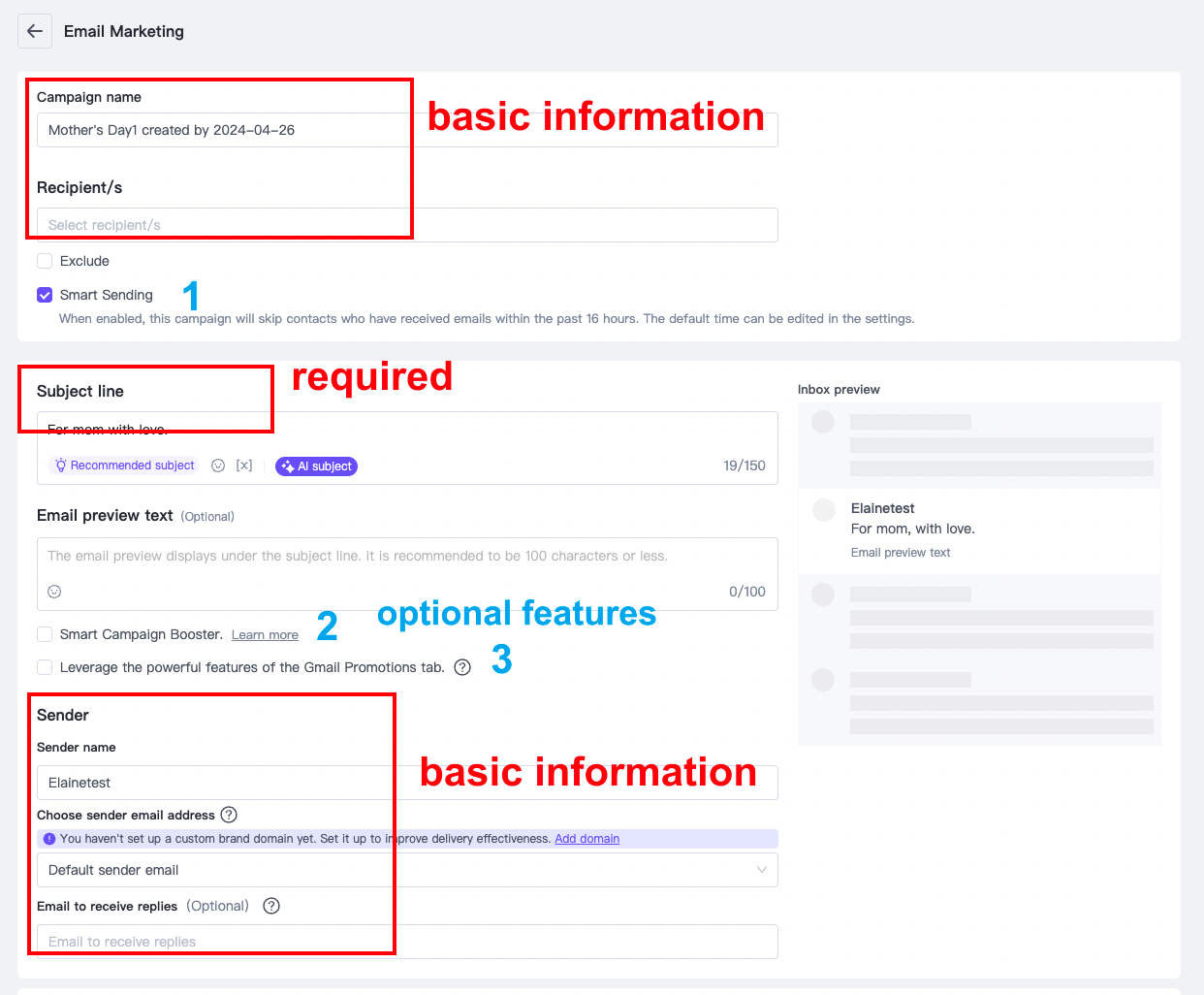The height and width of the screenshot is (995, 1204).
Task: Open emoji picker in email preview text
Action: [55, 592]
